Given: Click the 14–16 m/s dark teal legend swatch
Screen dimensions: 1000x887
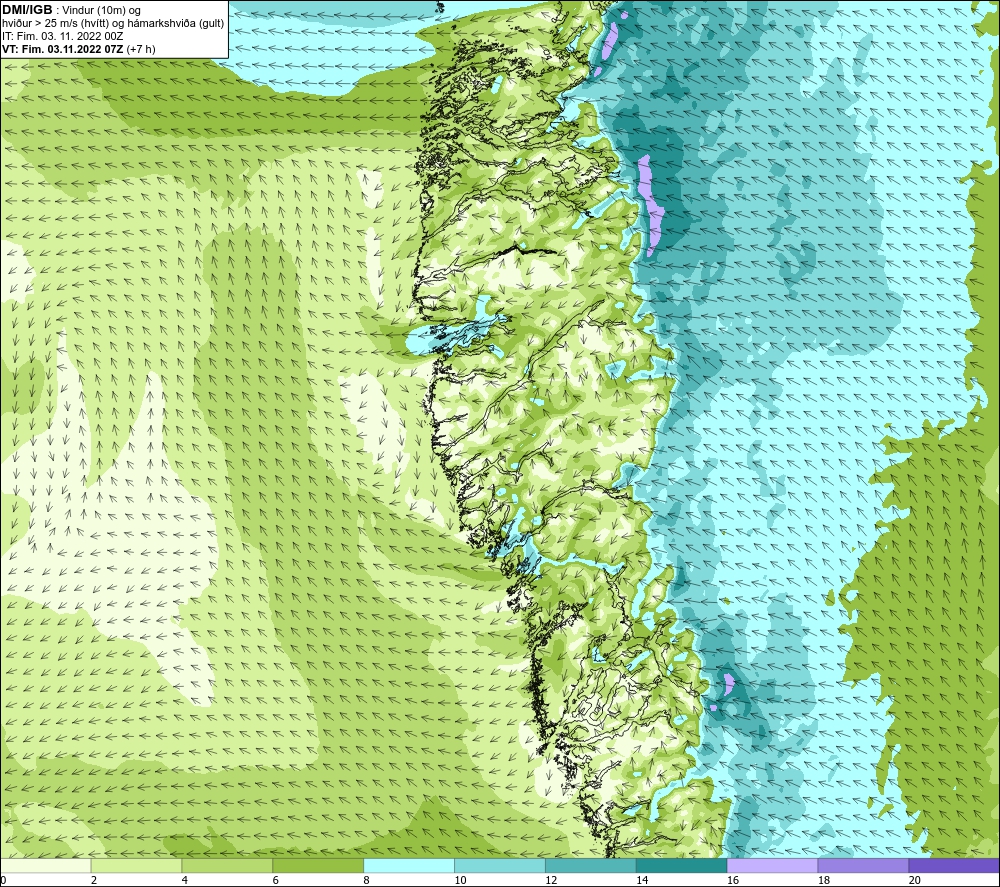Looking at the screenshot, I should pyautogui.click(x=682, y=865).
